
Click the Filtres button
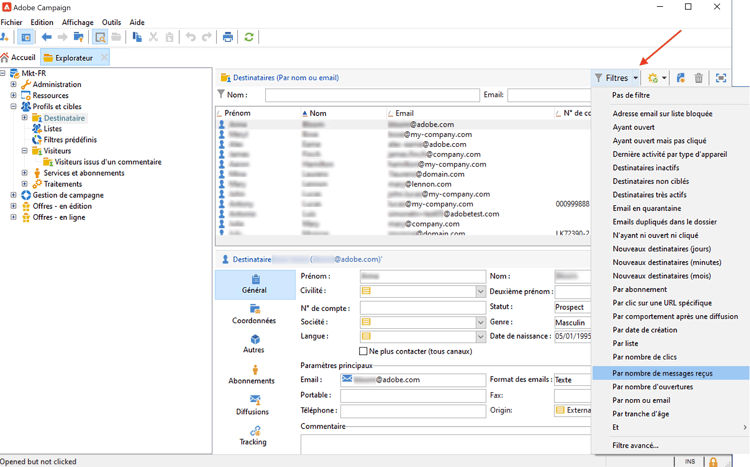[x=616, y=78]
